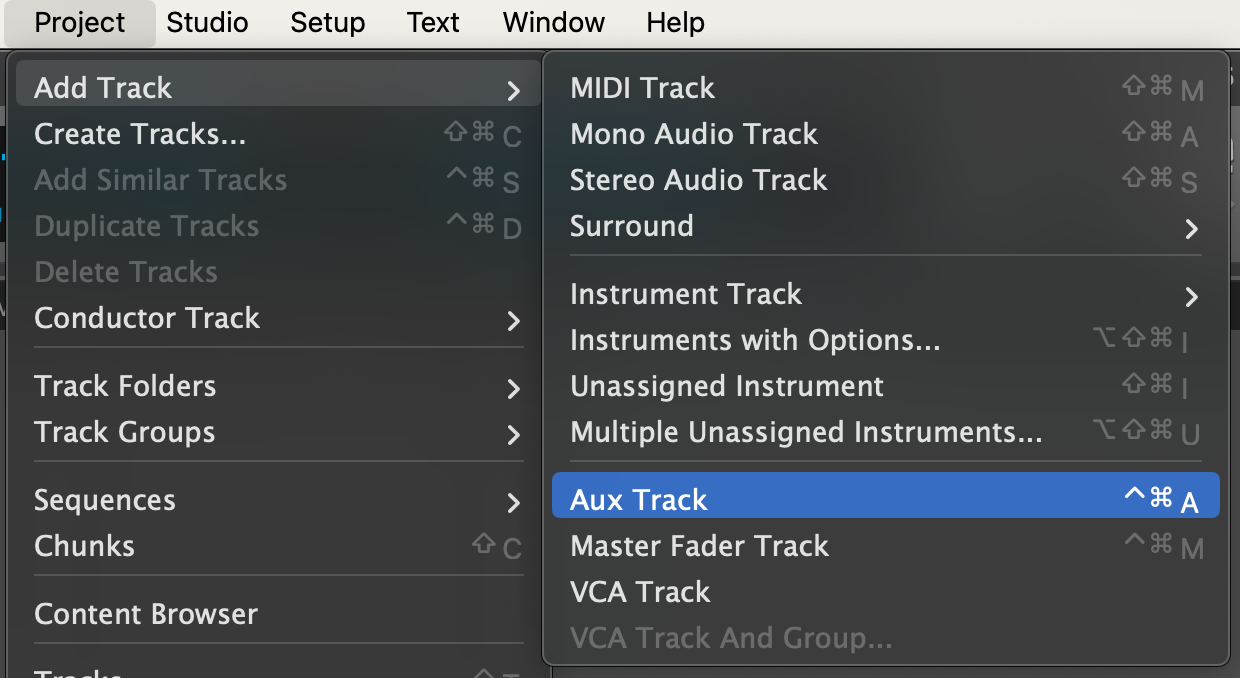Choose Mono Audio Track

(694, 134)
